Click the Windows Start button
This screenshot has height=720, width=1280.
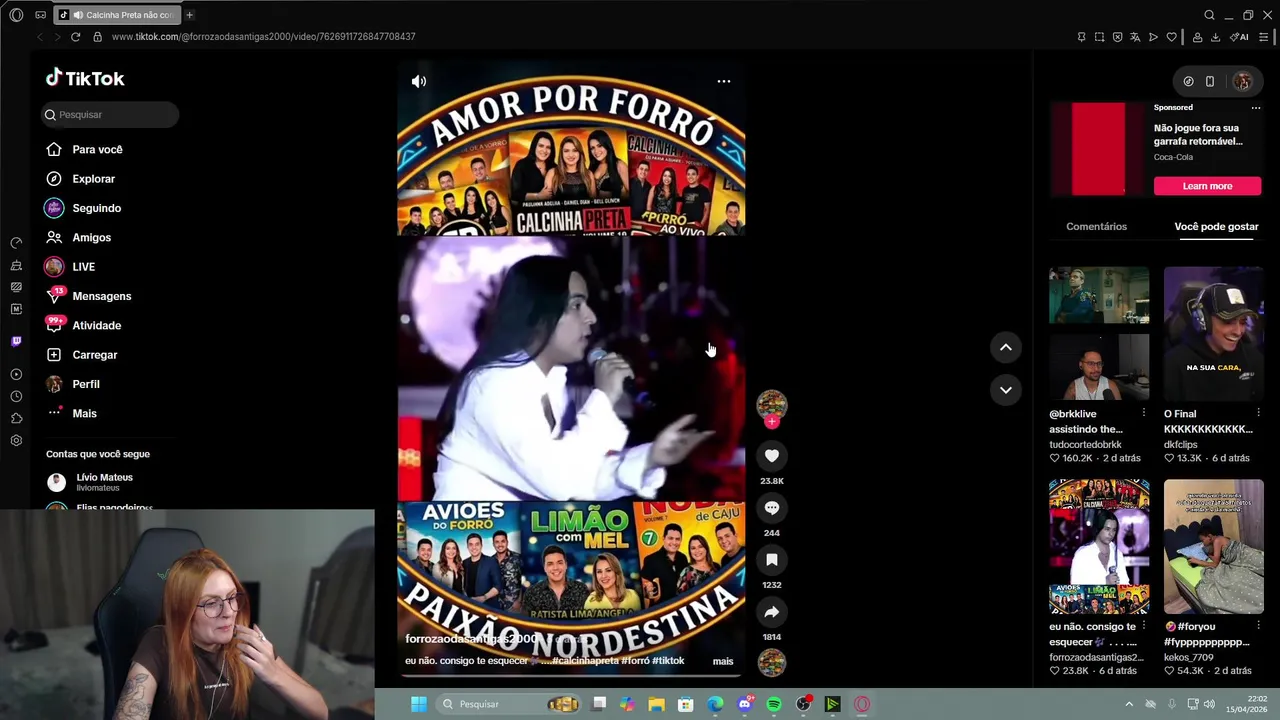tap(419, 704)
